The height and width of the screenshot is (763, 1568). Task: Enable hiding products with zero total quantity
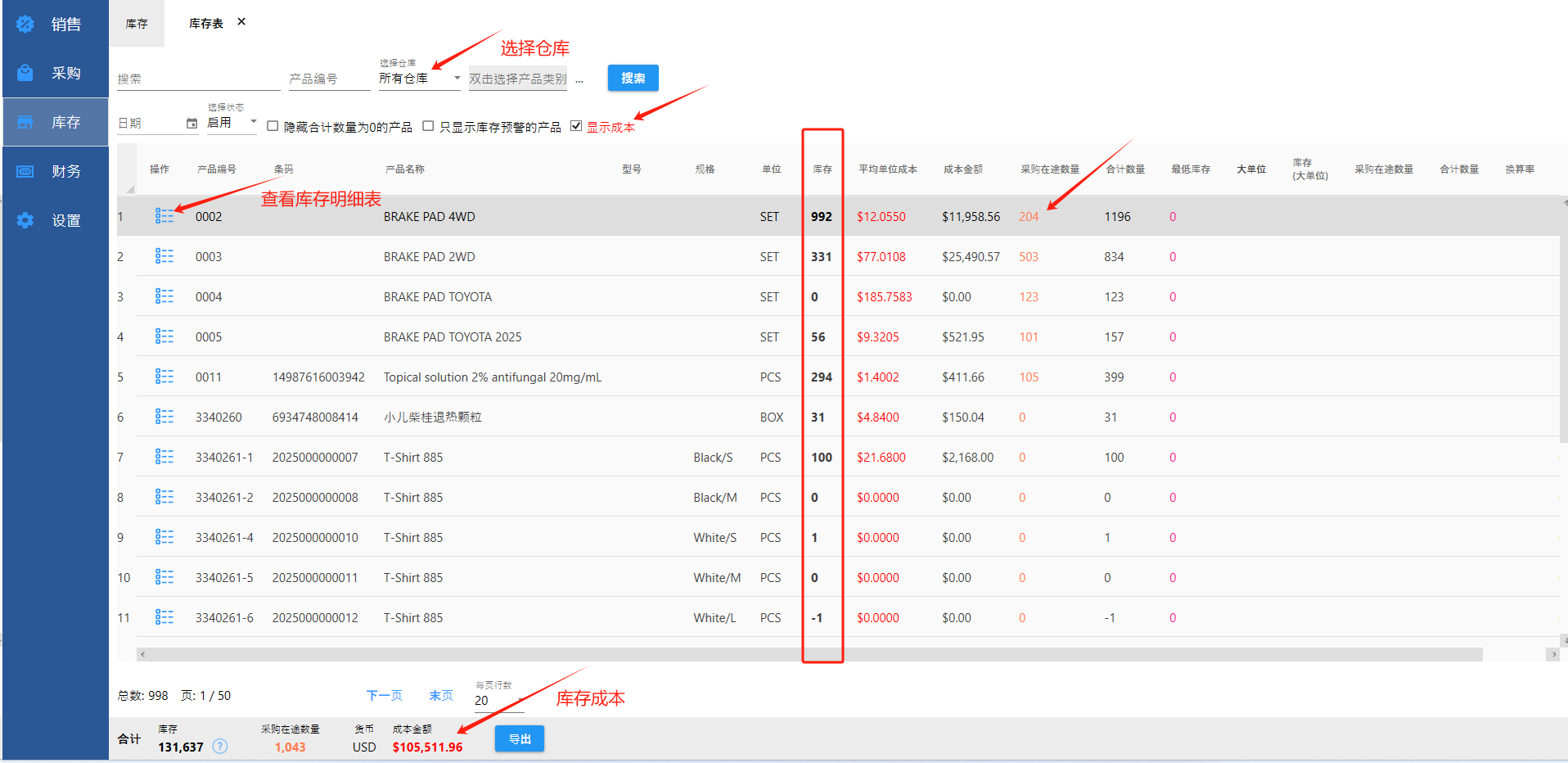273,127
